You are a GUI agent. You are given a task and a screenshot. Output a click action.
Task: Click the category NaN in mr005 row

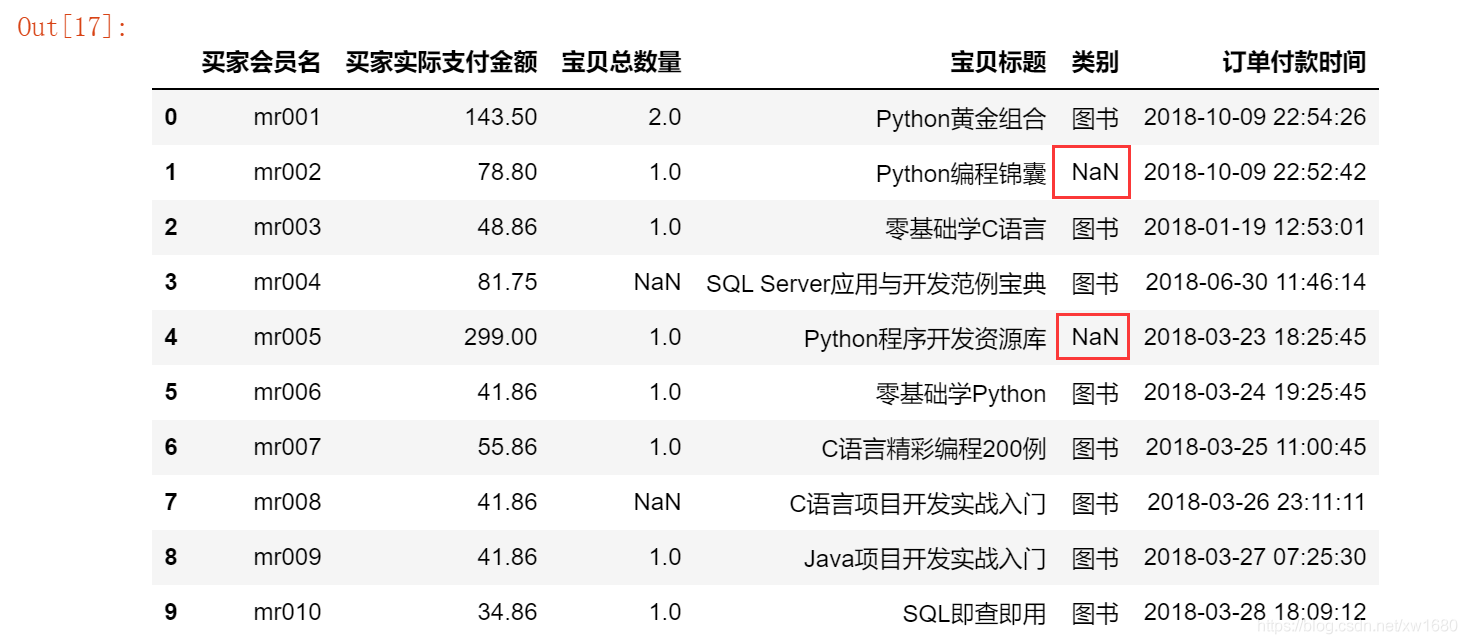(1095, 337)
